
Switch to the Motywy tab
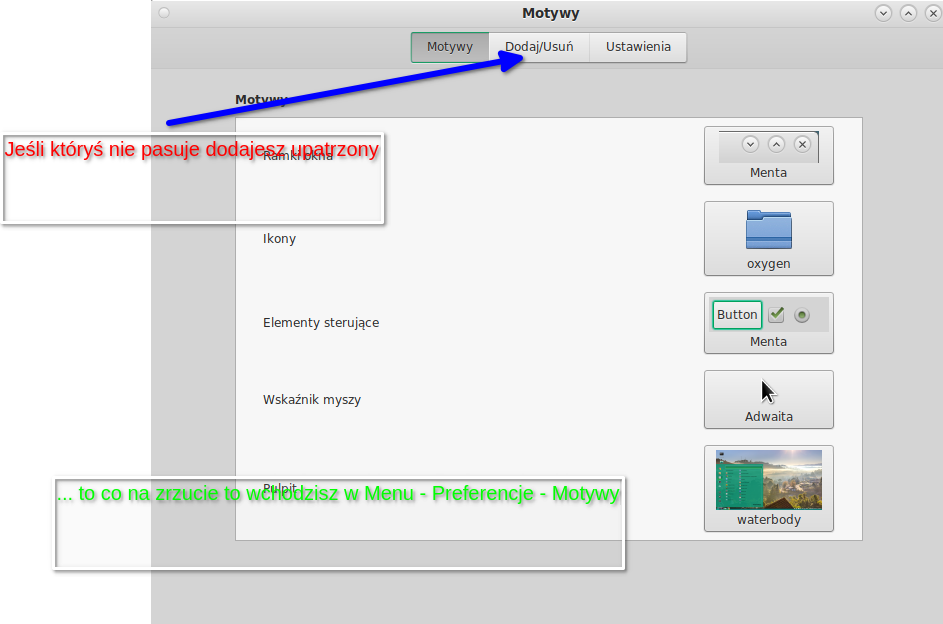coord(450,47)
